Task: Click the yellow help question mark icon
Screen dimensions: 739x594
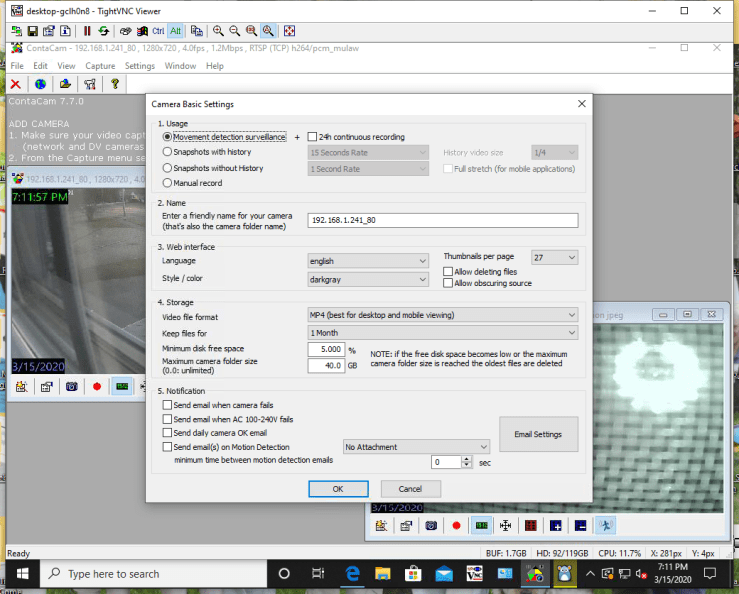Action: [x=115, y=84]
